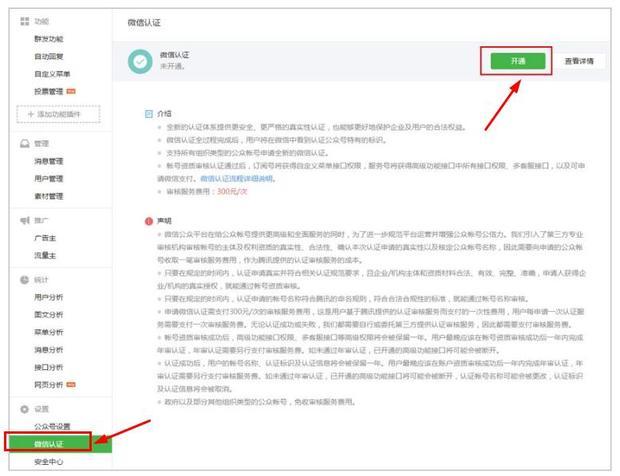
Task: Click the 查看详情 button
Action: pos(579,61)
